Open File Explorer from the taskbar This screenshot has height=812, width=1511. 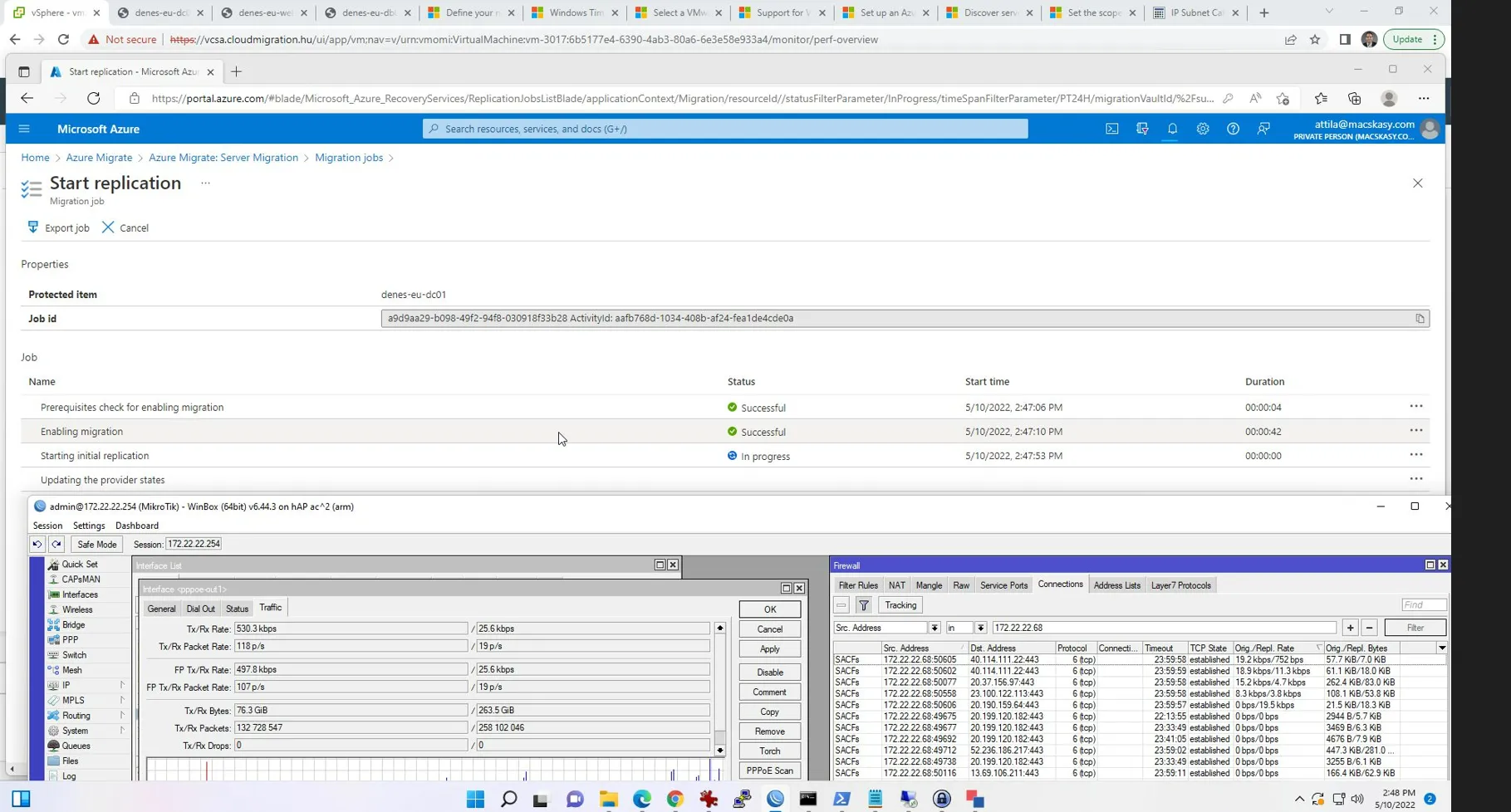(609, 800)
